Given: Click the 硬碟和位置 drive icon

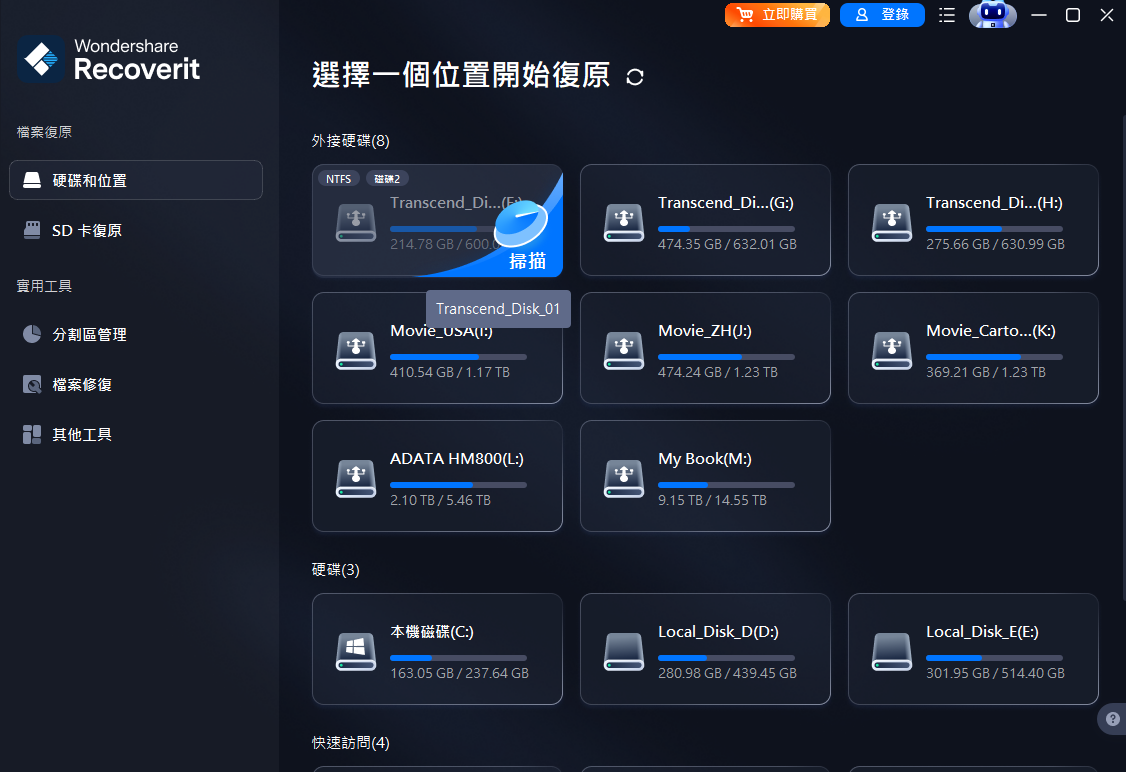Looking at the screenshot, I should 32,180.
